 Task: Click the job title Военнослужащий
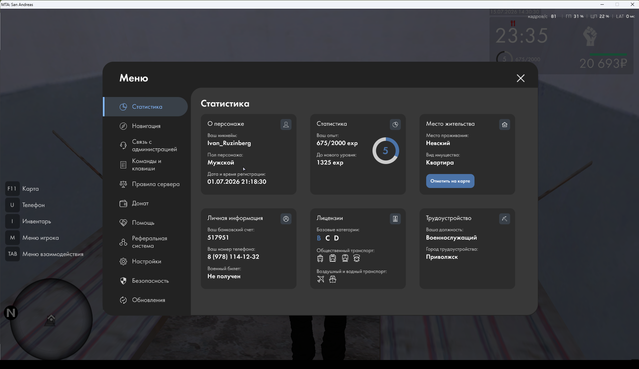pyautogui.click(x=451, y=238)
